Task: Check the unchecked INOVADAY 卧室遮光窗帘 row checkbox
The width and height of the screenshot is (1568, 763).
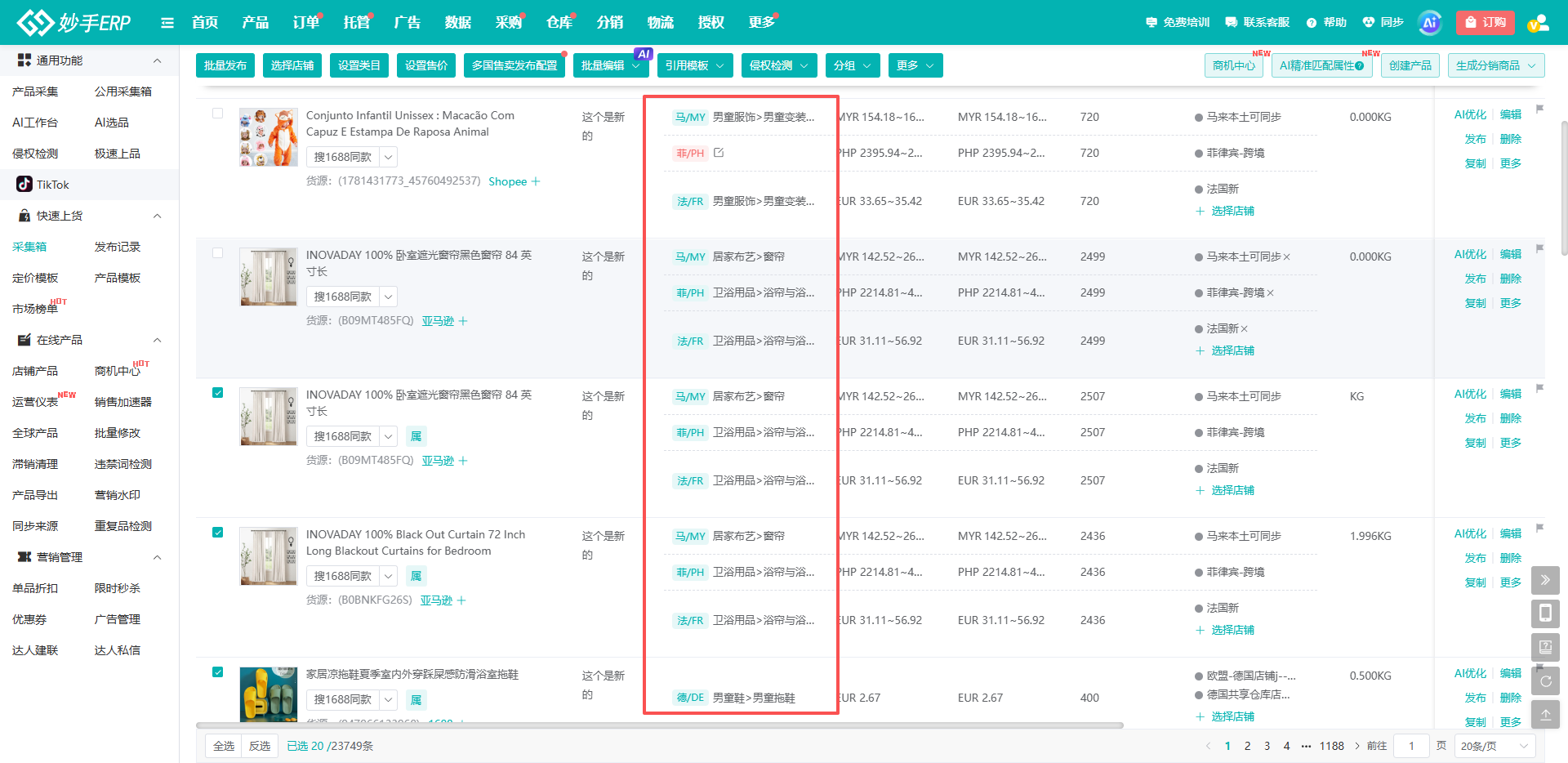Action: pos(218,253)
